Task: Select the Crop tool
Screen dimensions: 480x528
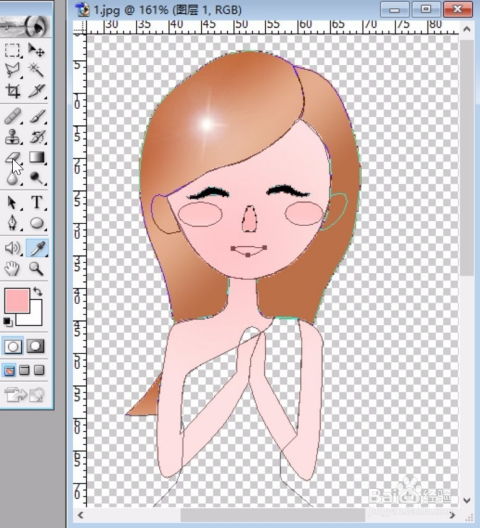Action: [x=12, y=91]
